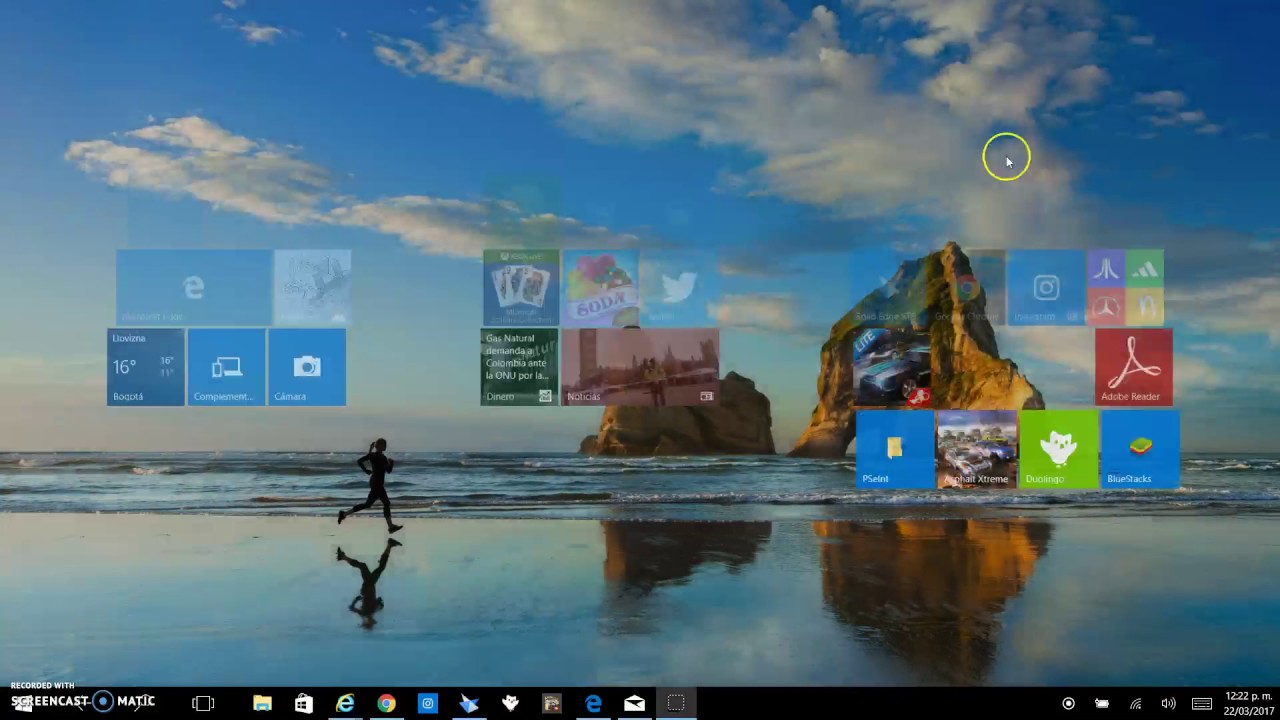This screenshot has width=1280, height=720.
Task: Open the Twitter tile
Action: [x=679, y=287]
